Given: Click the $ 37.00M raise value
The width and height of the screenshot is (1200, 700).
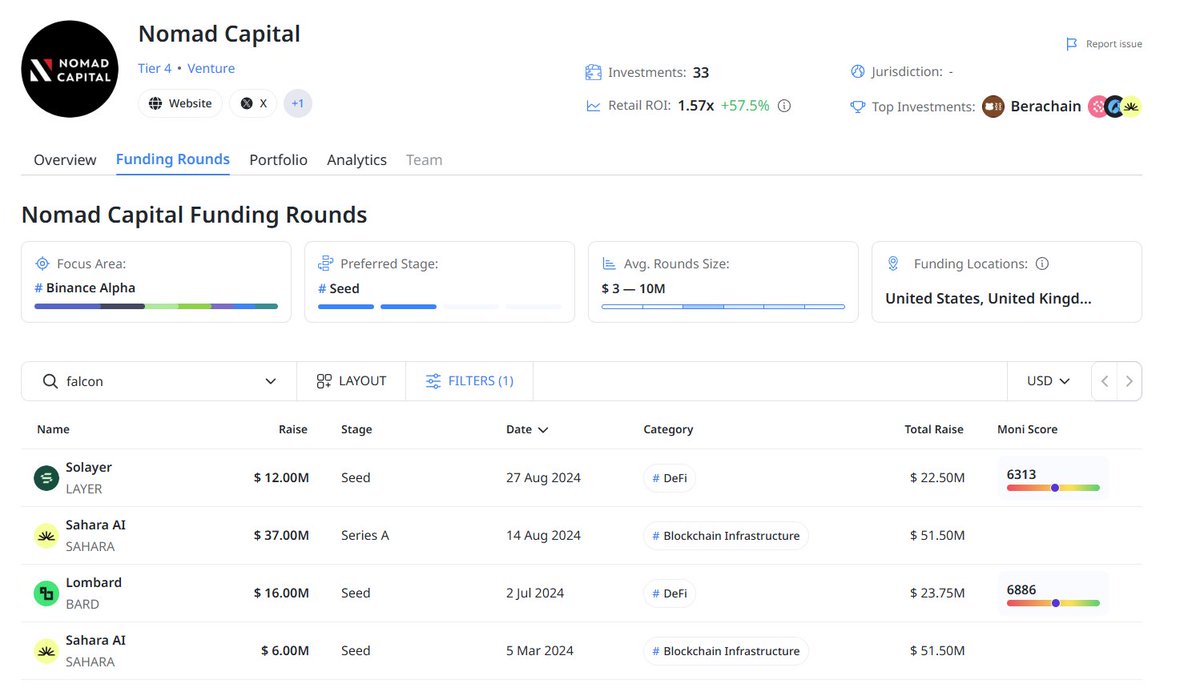Looking at the screenshot, I should [281, 536].
